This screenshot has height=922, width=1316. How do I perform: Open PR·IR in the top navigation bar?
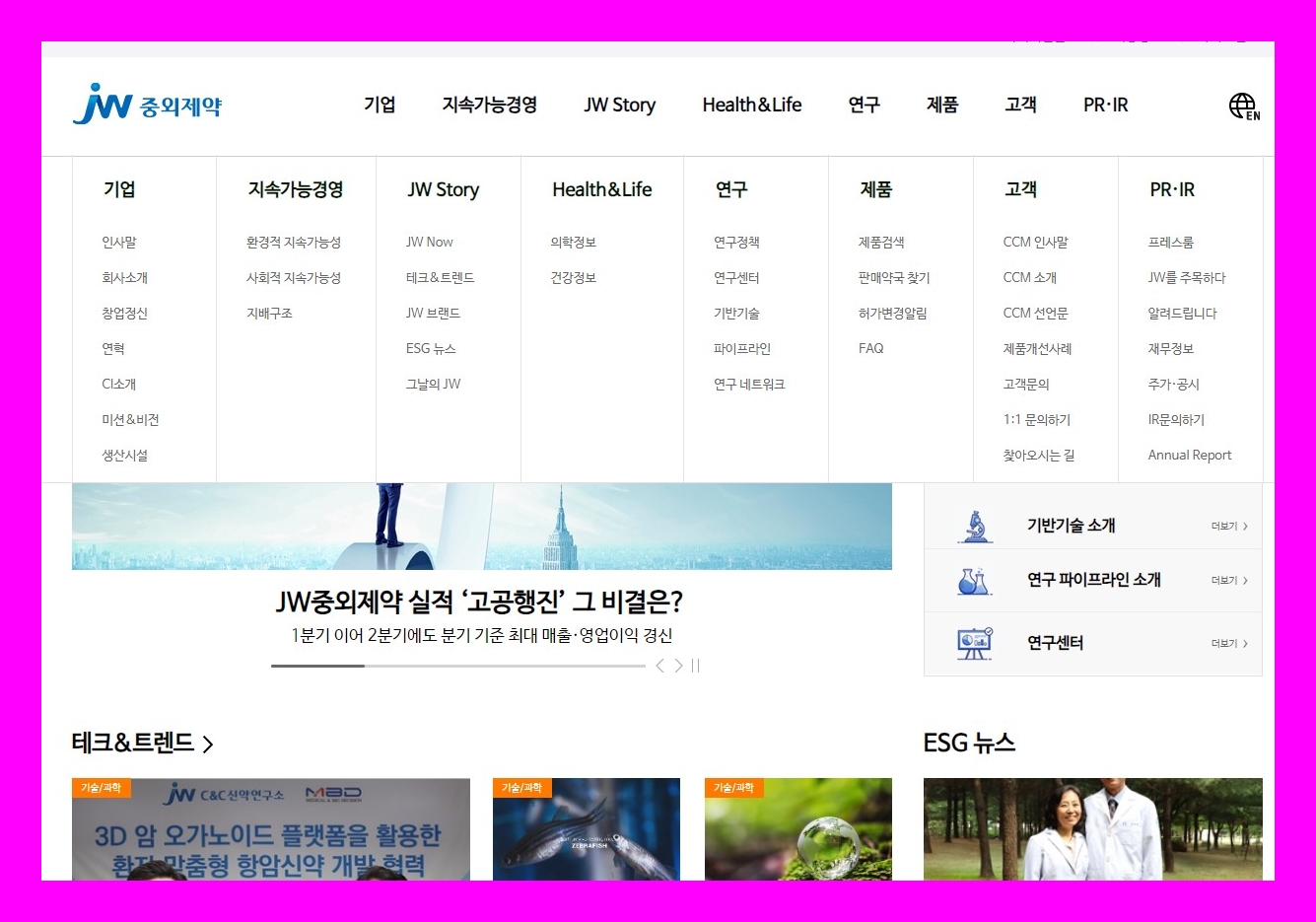[1106, 105]
